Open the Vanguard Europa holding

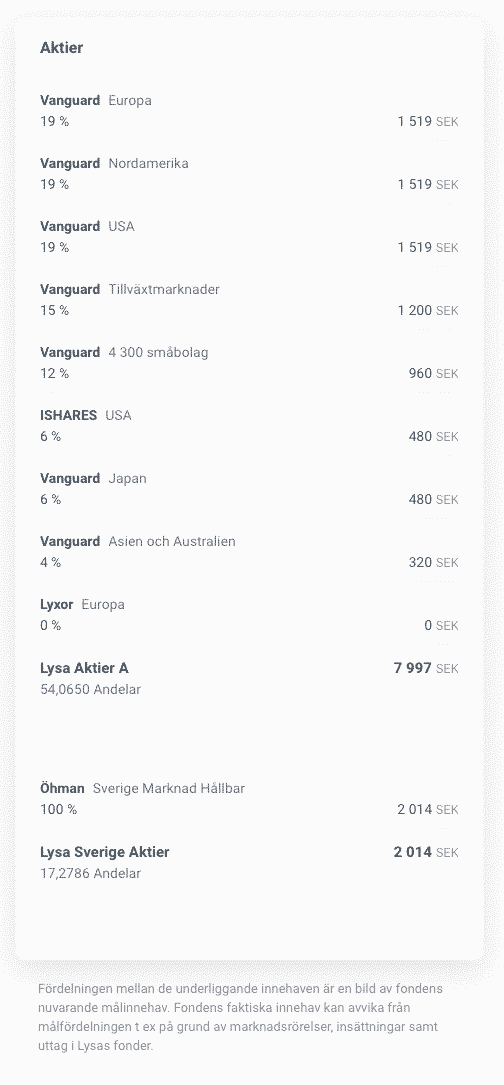point(249,111)
